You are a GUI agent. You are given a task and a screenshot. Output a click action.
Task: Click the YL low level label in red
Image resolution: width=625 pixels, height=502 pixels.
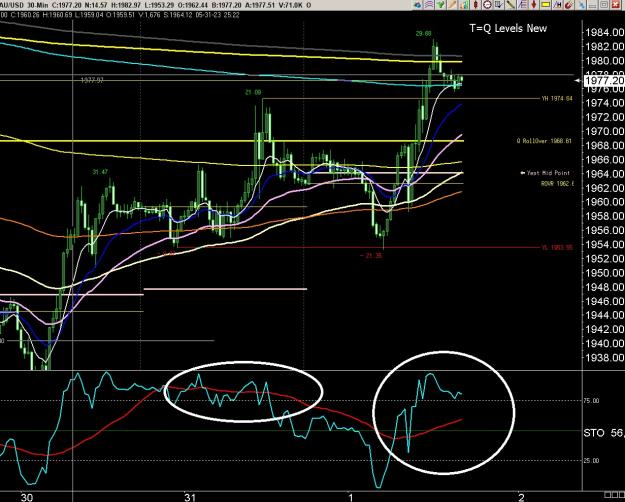point(557,247)
